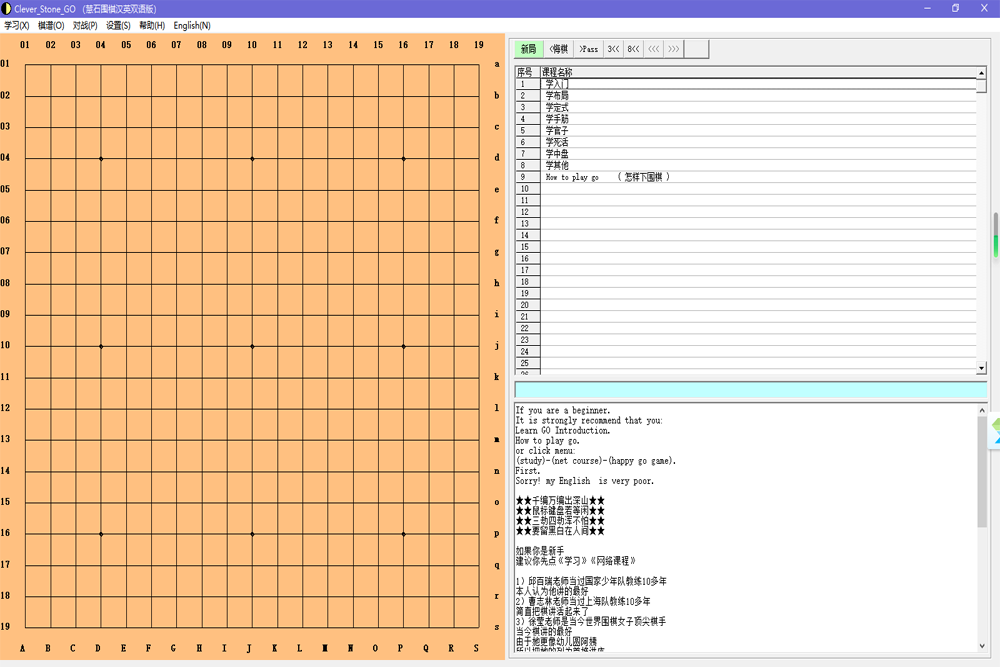Image resolution: width=1000 pixels, height=667 pixels.
Task: Go back 3 moves with the 3<< button
Action: 613,48
